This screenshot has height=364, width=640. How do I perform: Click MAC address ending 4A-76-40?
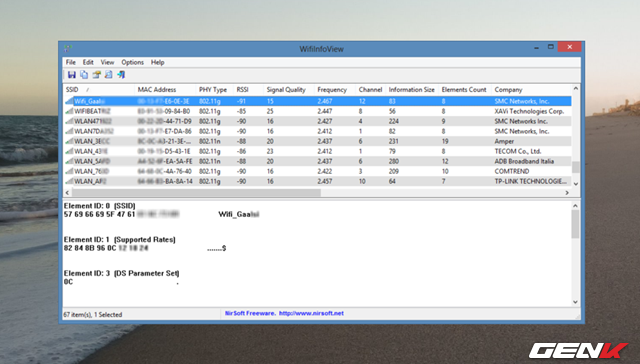click(x=164, y=171)
